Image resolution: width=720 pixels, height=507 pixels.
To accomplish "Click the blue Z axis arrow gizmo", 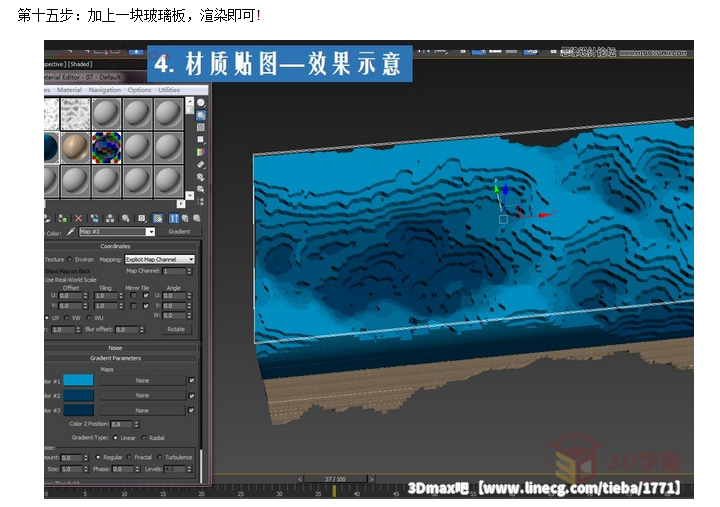I will point(506,190).
